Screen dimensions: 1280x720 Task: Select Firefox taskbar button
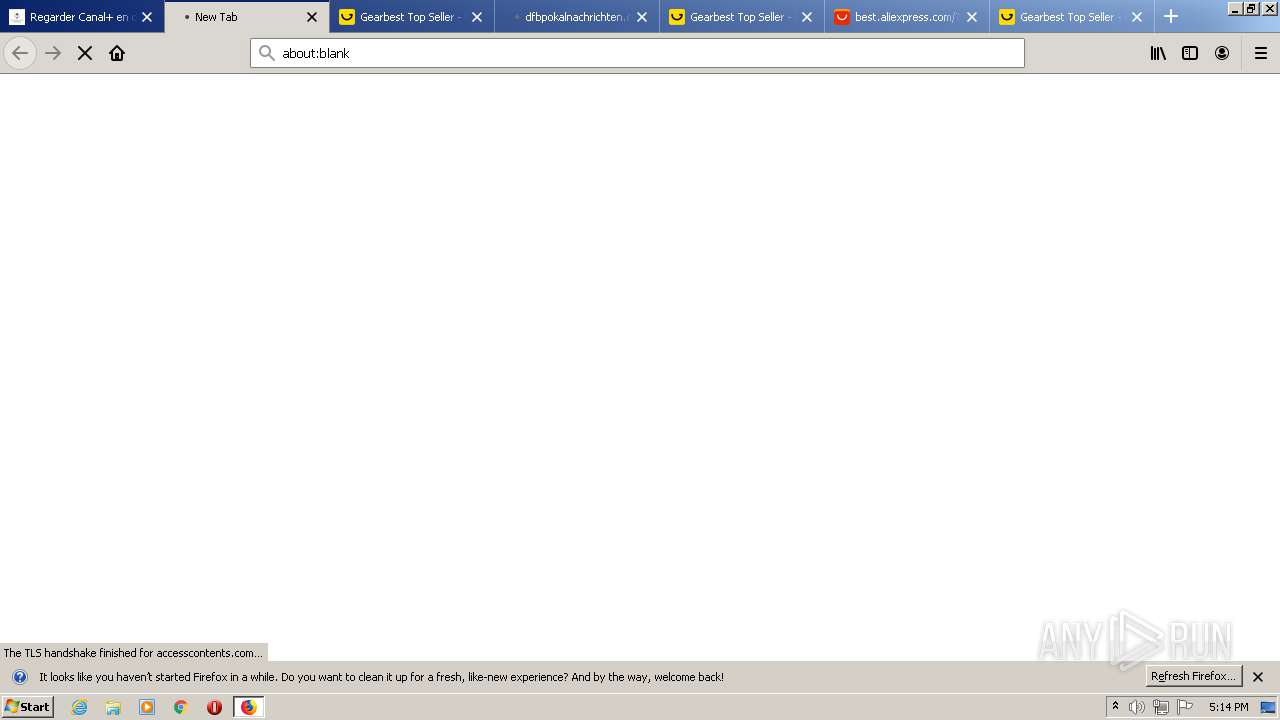pos(248,707)
